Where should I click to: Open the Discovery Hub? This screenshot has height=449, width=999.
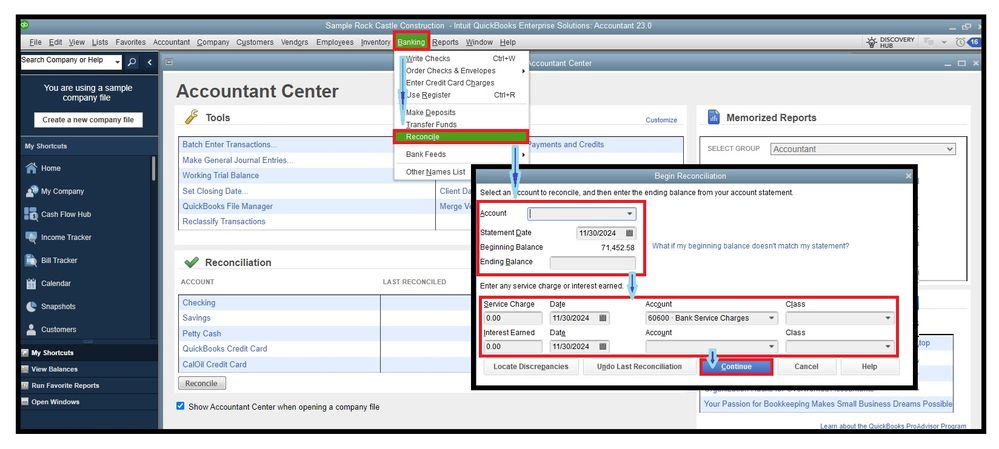click(890, 42)
